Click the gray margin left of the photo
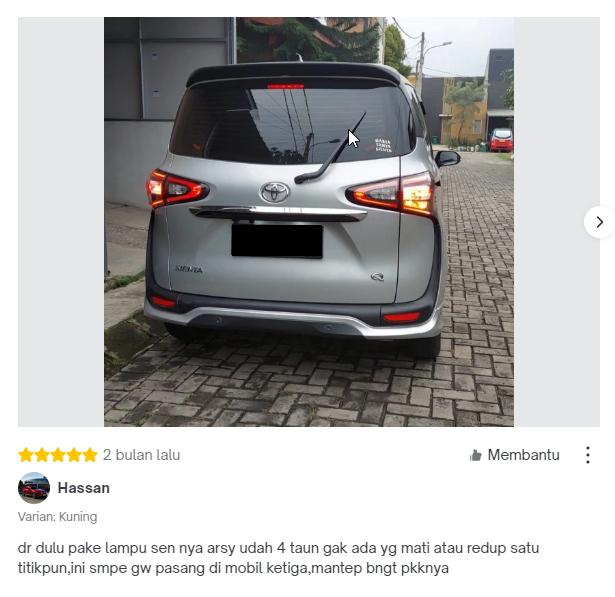Image resolution: width=615 pixels, height=597 pixels. [x=61, y=222]
